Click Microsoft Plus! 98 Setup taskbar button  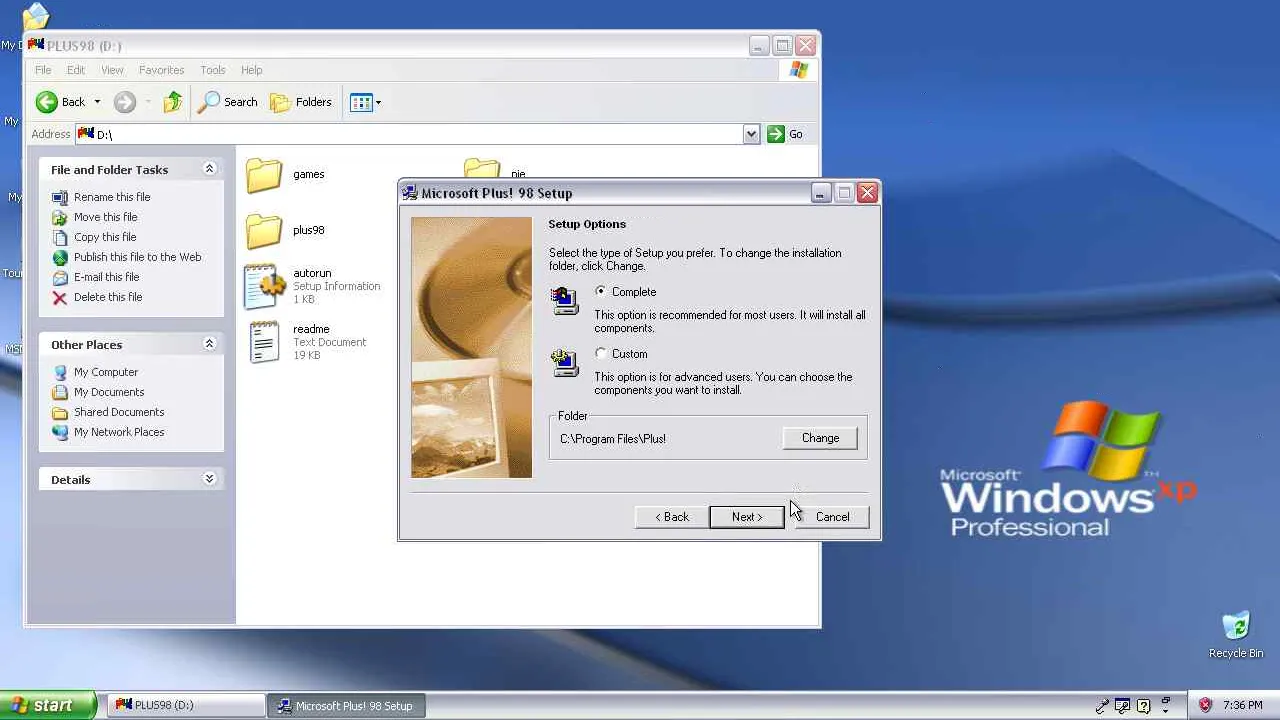point(346,705)
